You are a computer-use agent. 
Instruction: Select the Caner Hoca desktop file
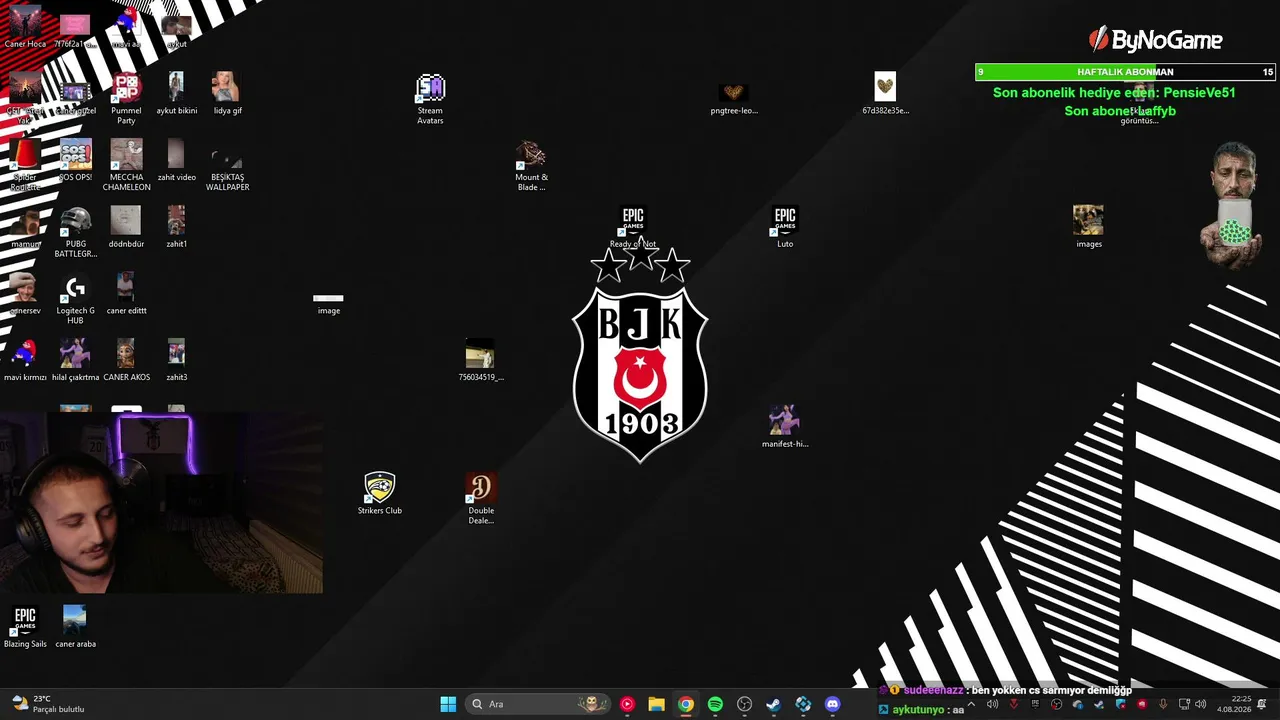point(25,28)
